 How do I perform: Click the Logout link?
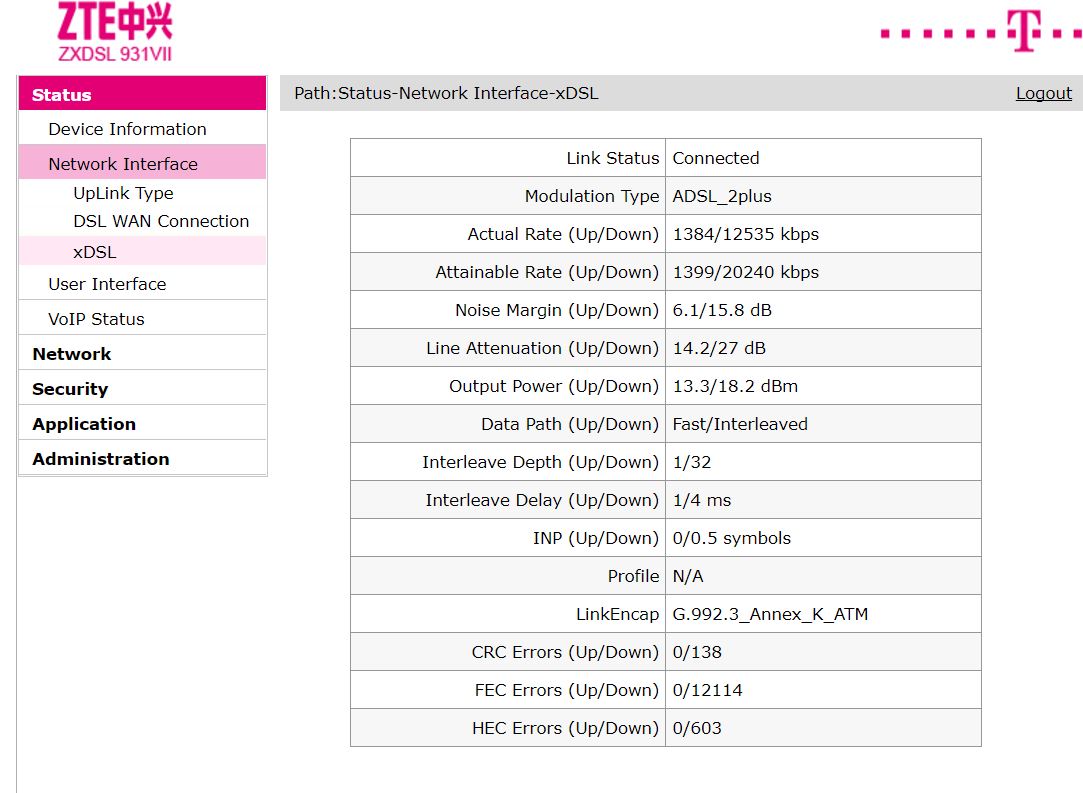(1043, 93)
